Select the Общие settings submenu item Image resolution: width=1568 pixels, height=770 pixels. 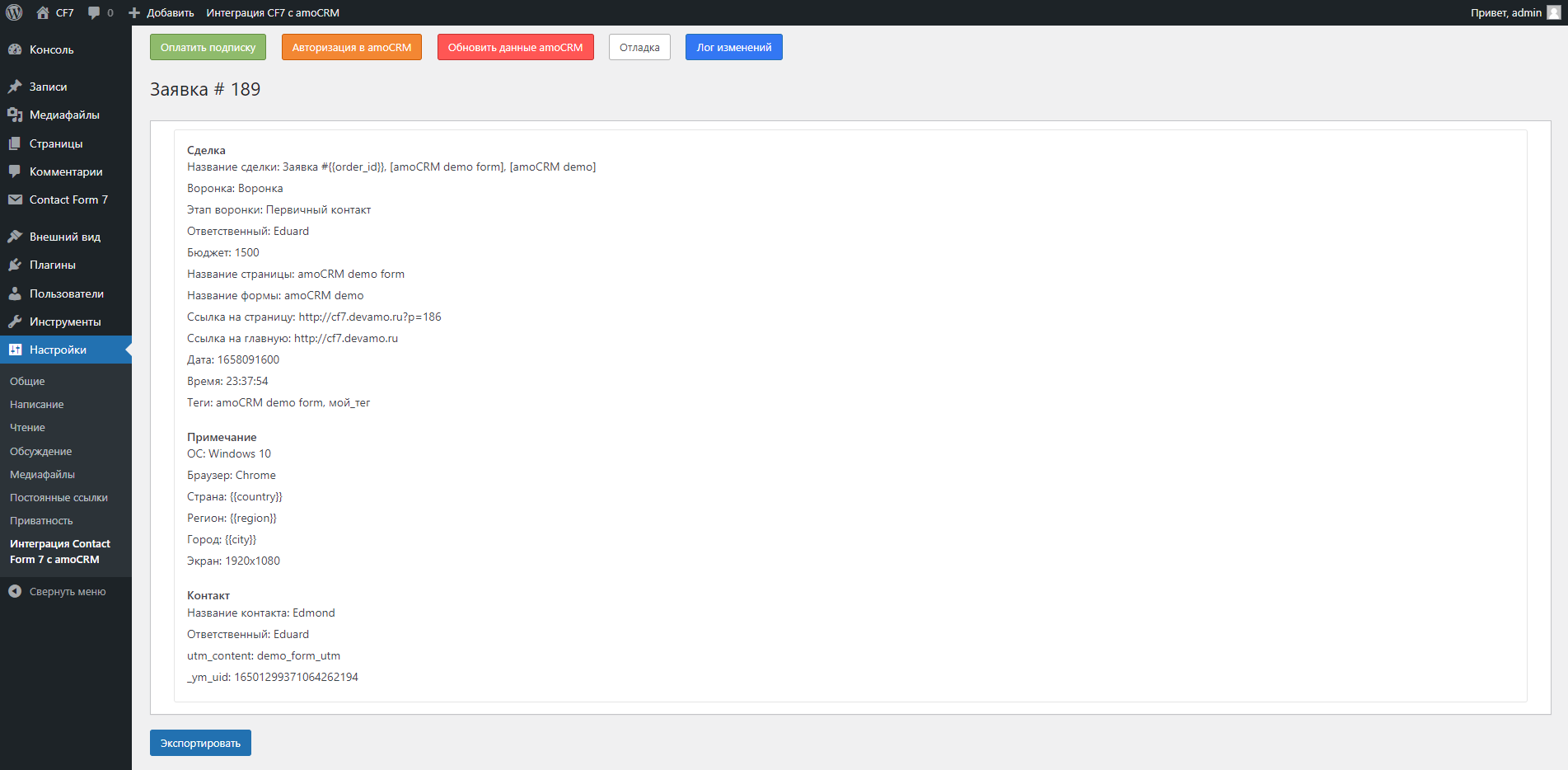(27, 381)
